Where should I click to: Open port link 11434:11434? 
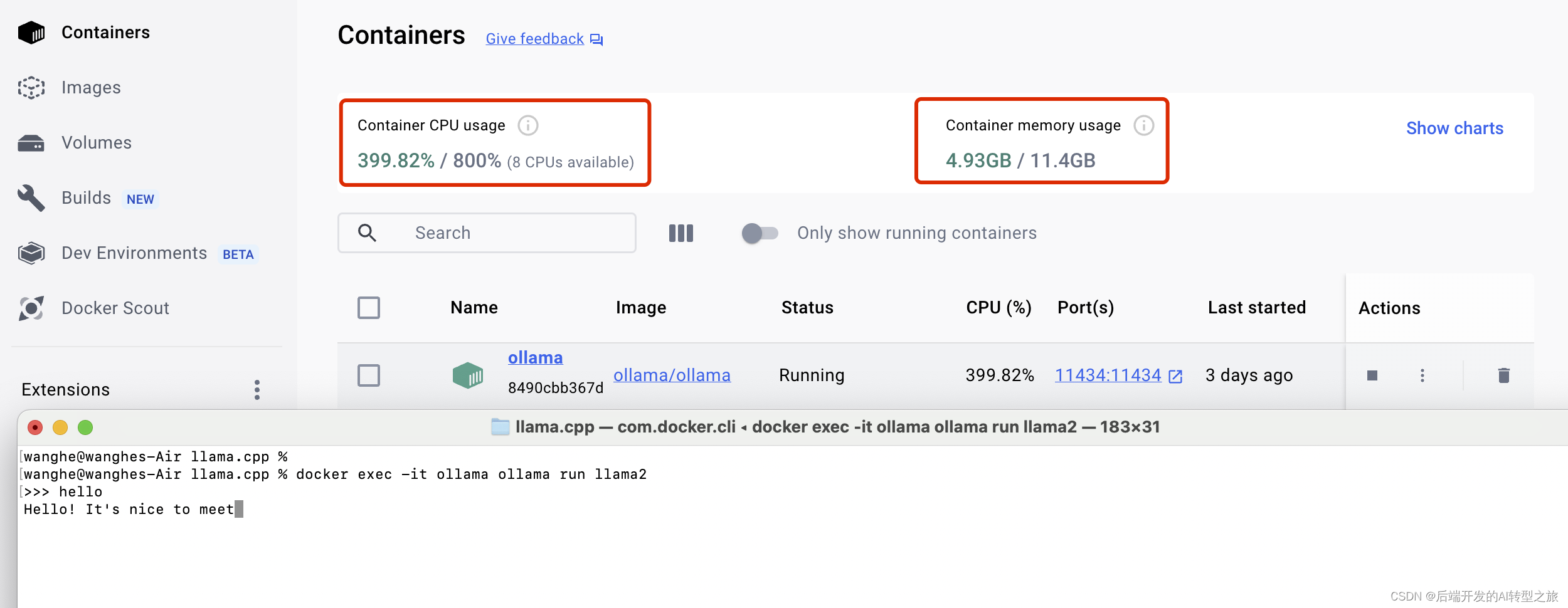[1108, 375]
